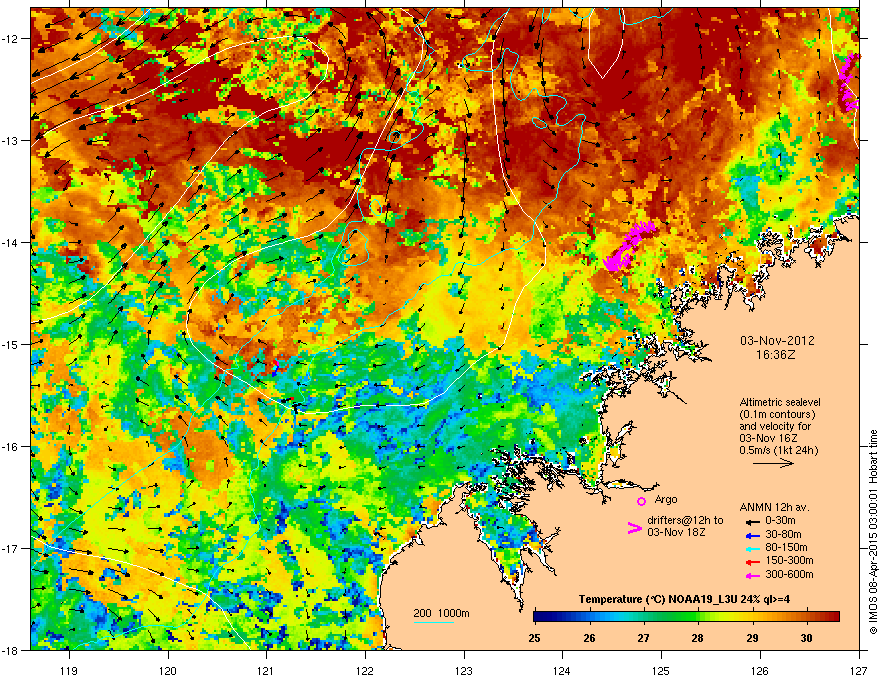The height and width of the screenshot is (680, 880).
Task: Click the 'ANMN 12h av.' heading
Action: coord(774,507)
